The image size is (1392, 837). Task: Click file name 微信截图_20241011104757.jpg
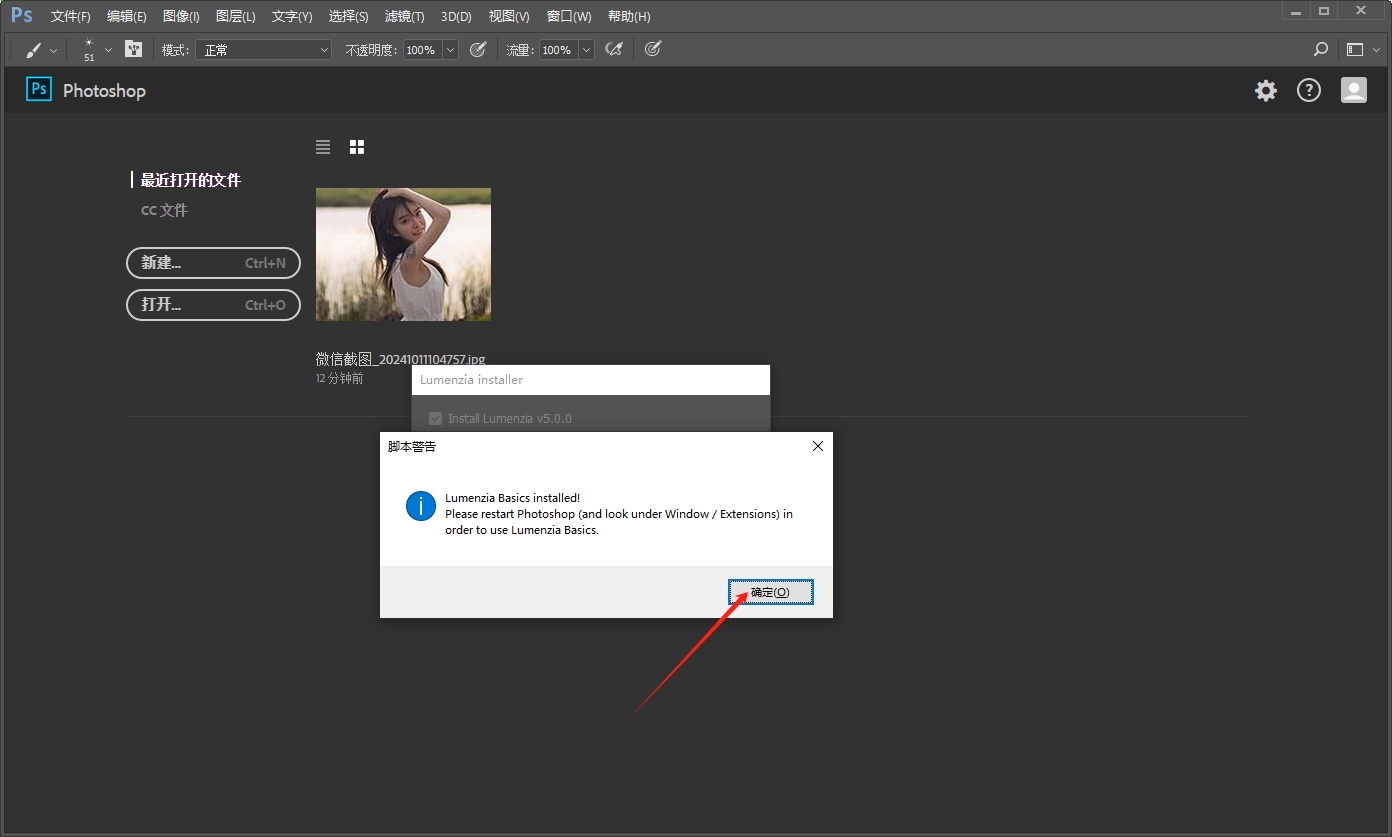[400, 359]
